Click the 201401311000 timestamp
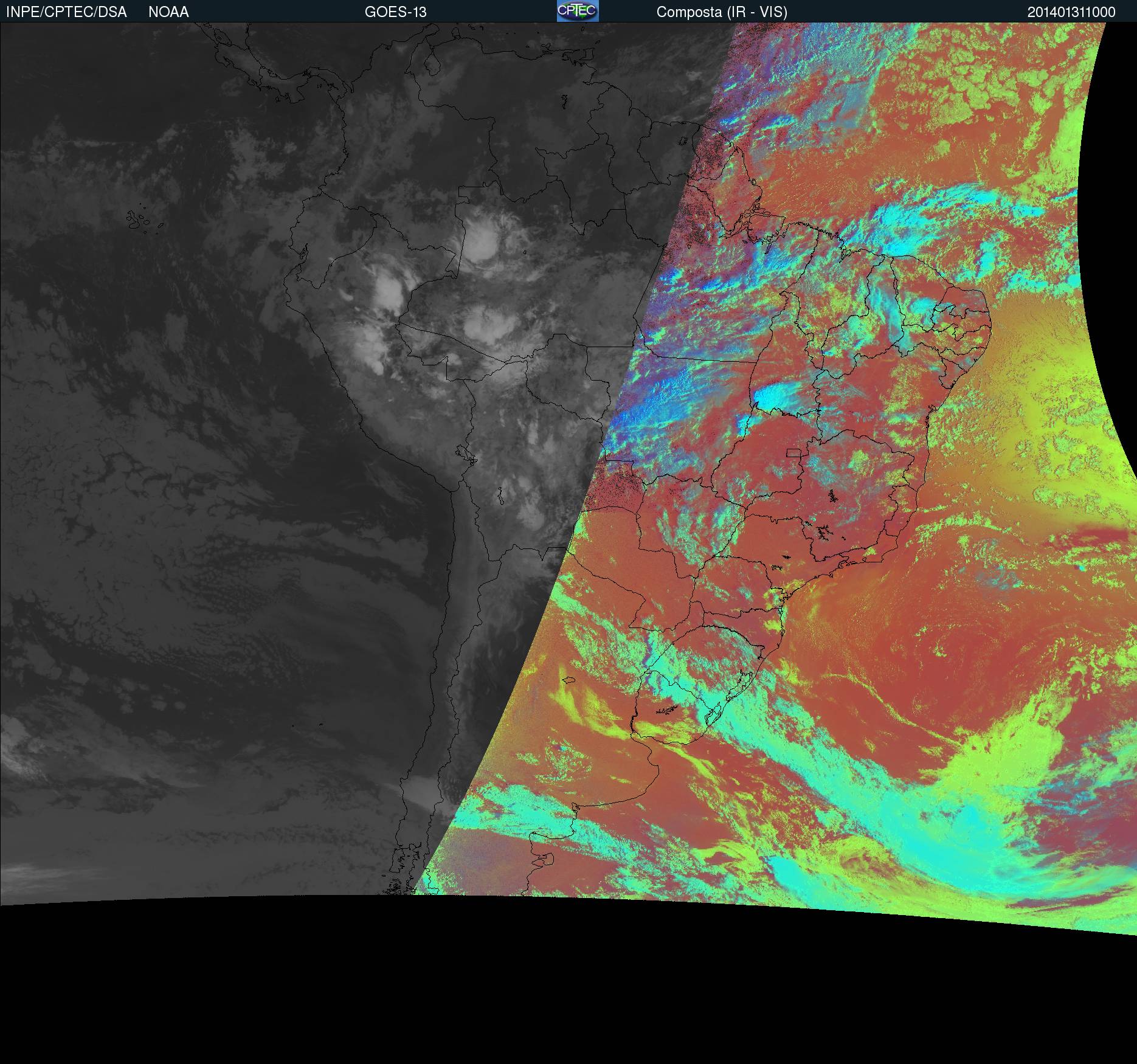This screenshot has height=1064, width=1137. tap(1071, 12)
